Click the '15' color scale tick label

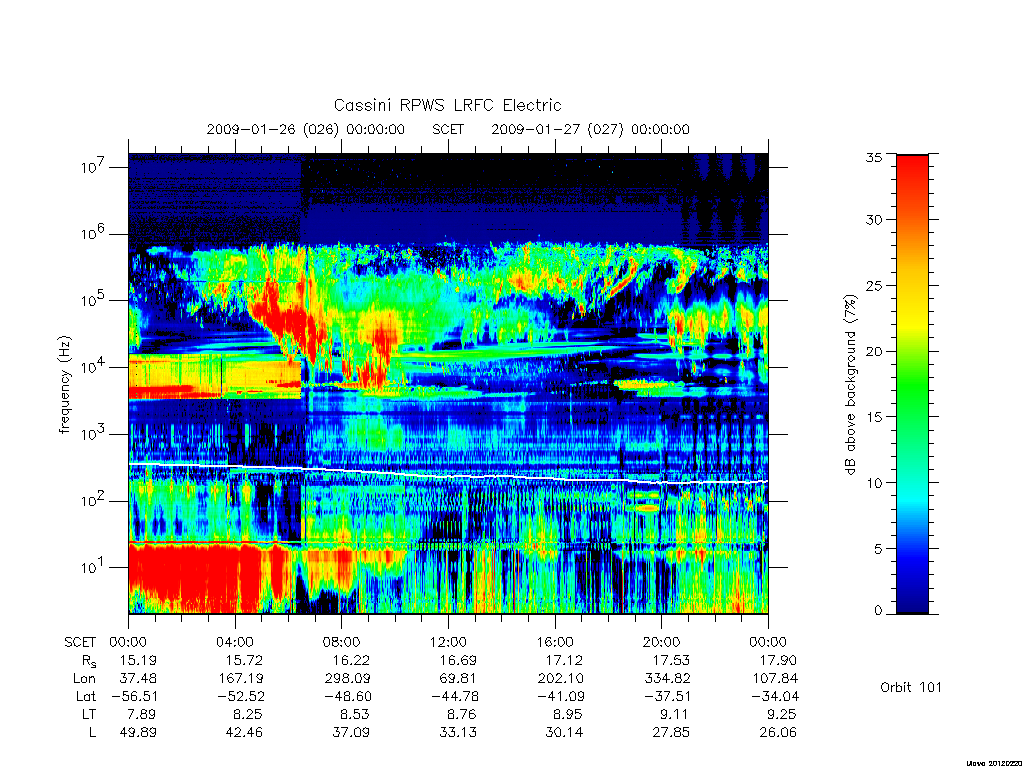pyautogui.click(x=874, y=417)
